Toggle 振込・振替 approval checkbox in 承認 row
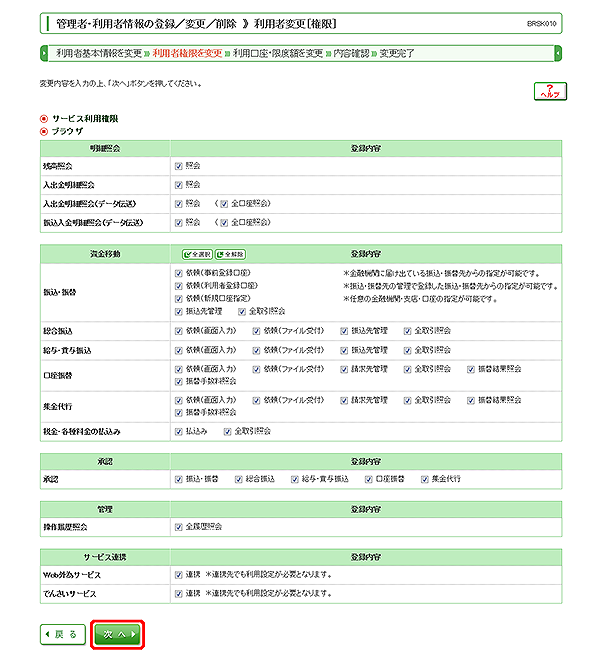 (178, 479)
